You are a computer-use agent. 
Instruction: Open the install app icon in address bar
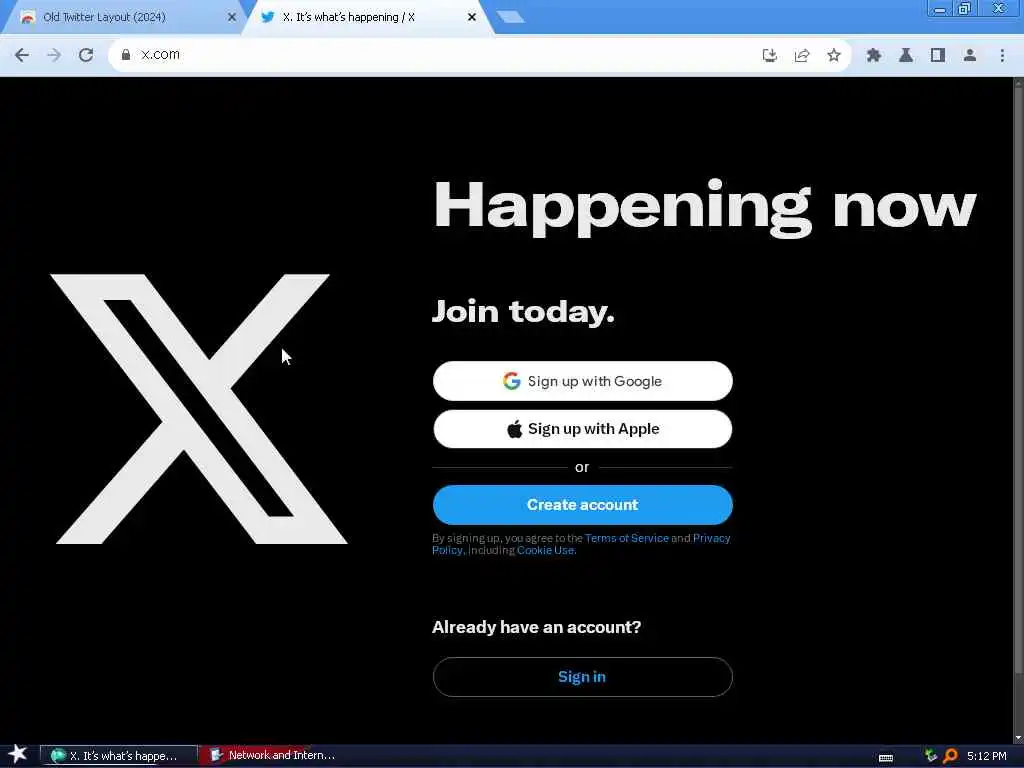(x=770, y=56)
